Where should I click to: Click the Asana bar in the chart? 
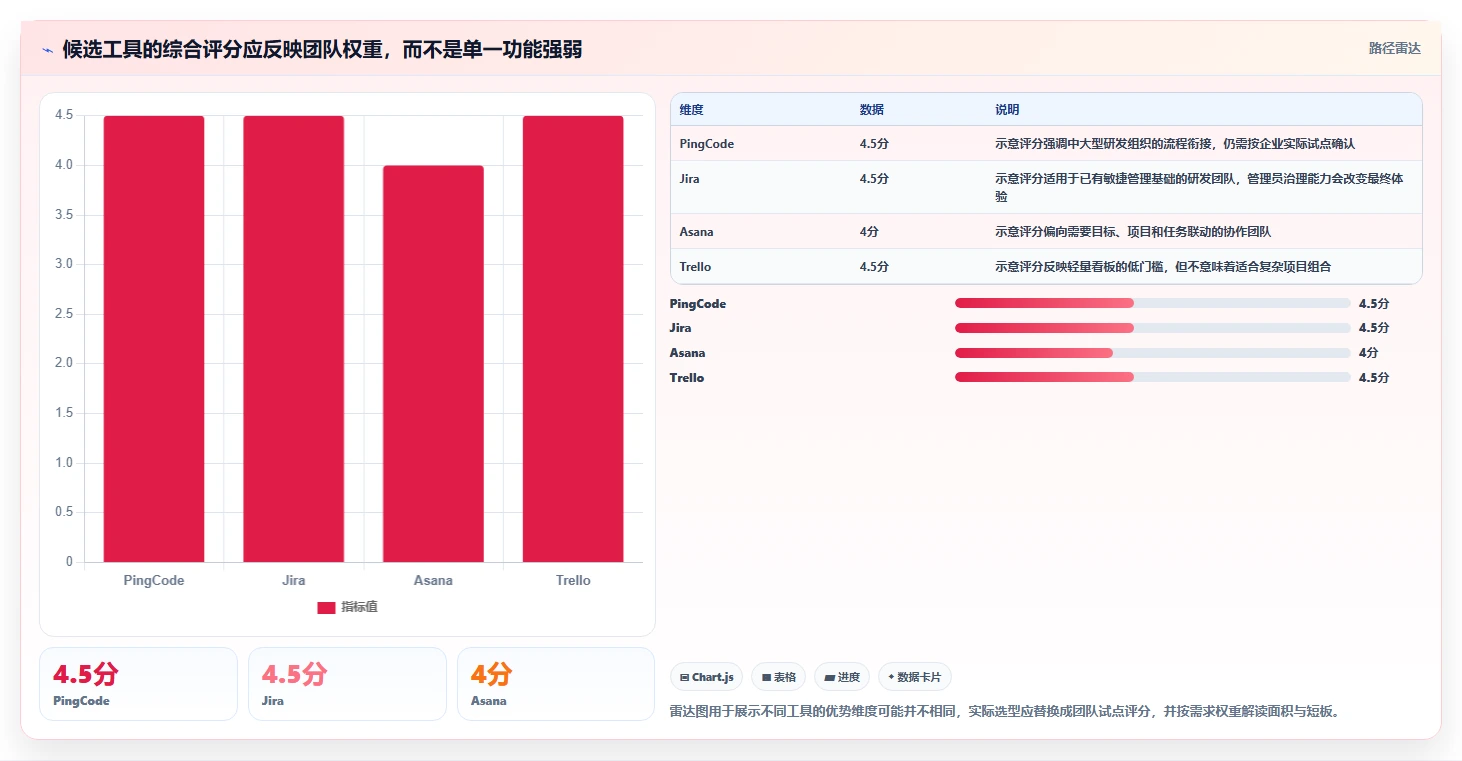[433, 364]
